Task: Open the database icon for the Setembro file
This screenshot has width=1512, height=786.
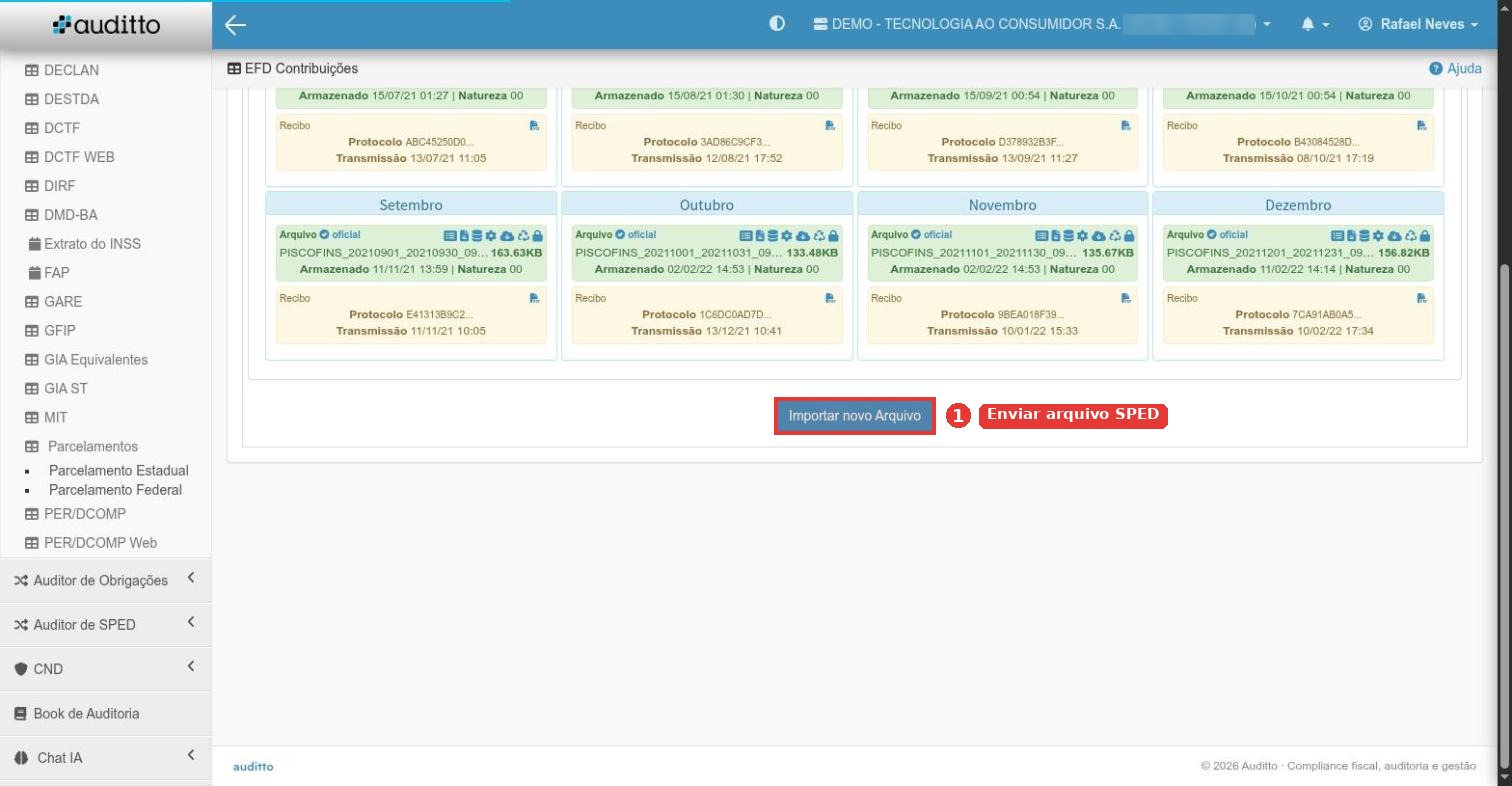Action: pos(477,235)
